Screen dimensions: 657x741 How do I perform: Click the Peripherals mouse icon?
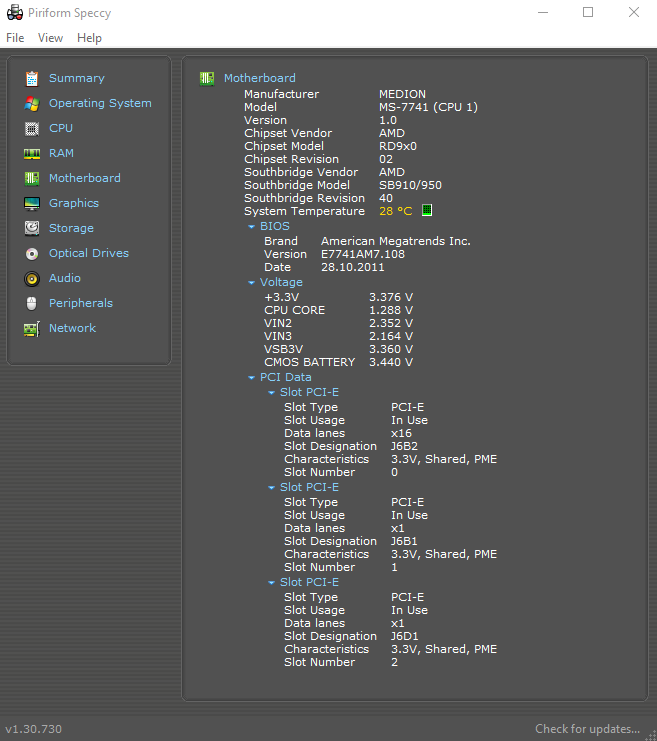32,303
